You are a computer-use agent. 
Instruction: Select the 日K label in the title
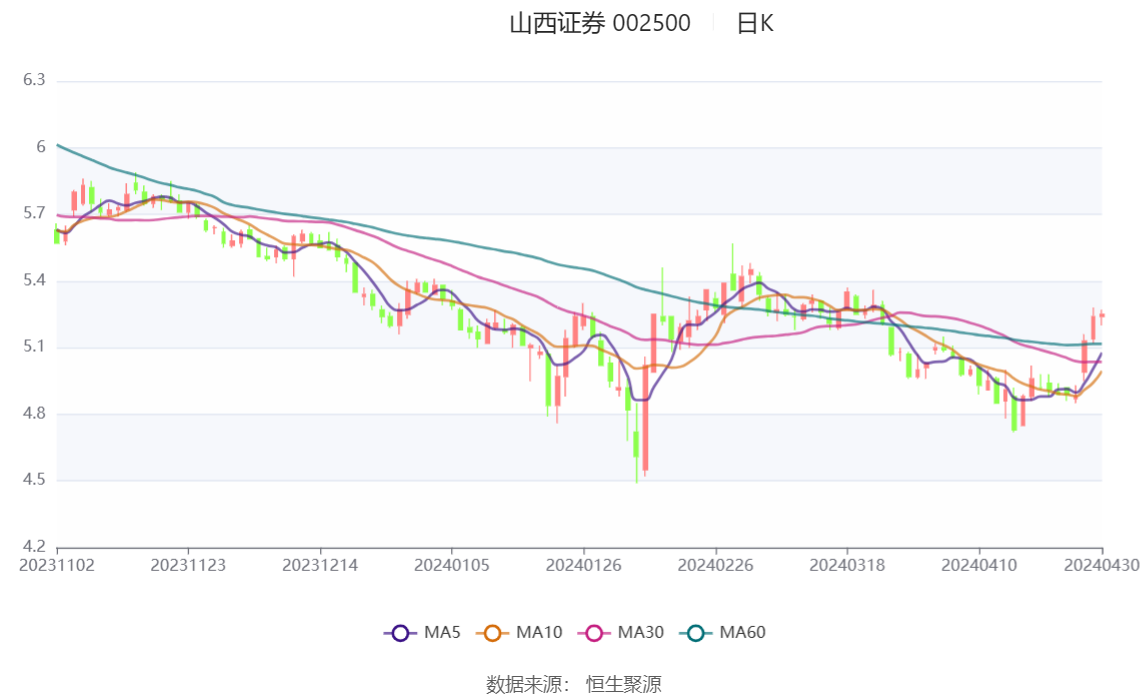755,24
